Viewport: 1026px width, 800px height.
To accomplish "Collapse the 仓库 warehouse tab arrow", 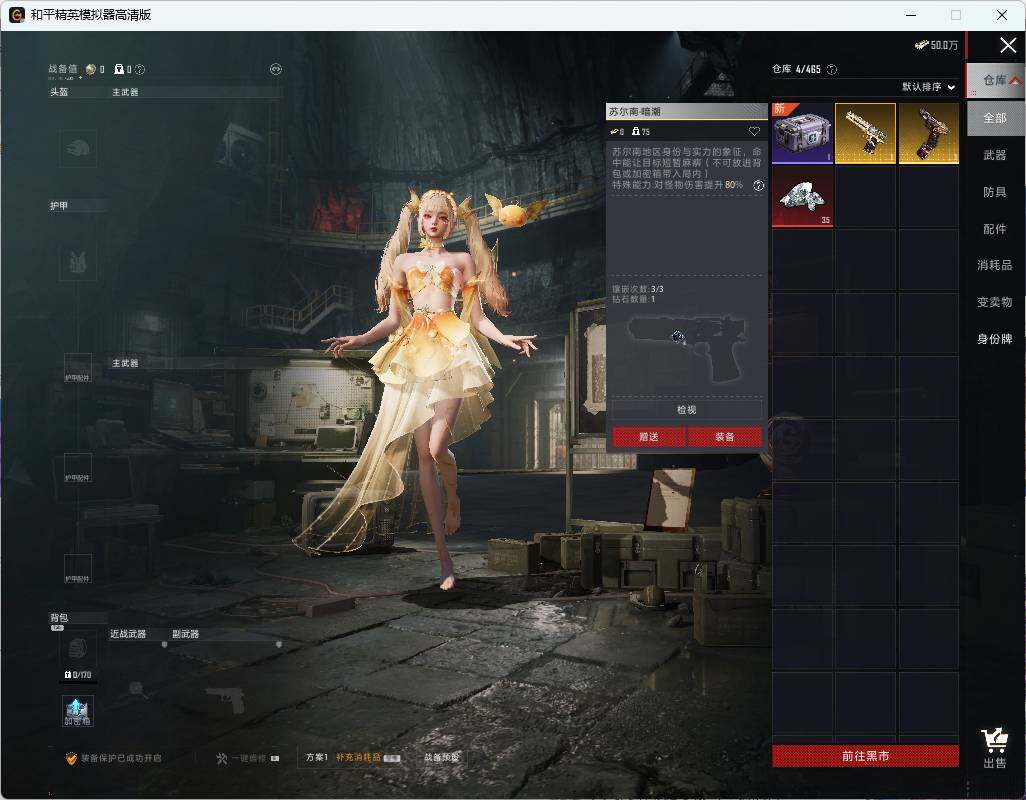I will click(x=1015, y=80).
